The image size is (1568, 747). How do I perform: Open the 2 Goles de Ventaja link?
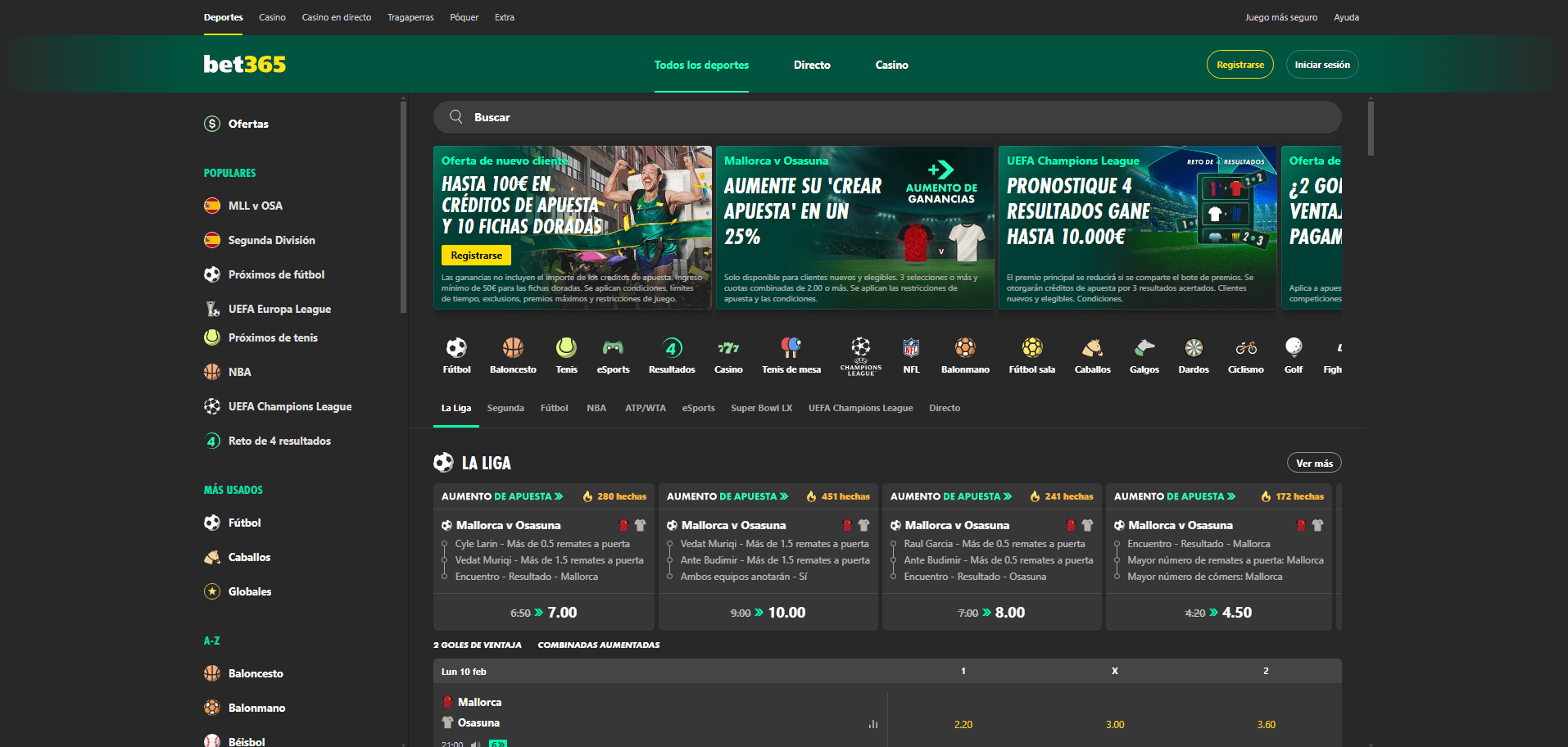coord(477,645)
